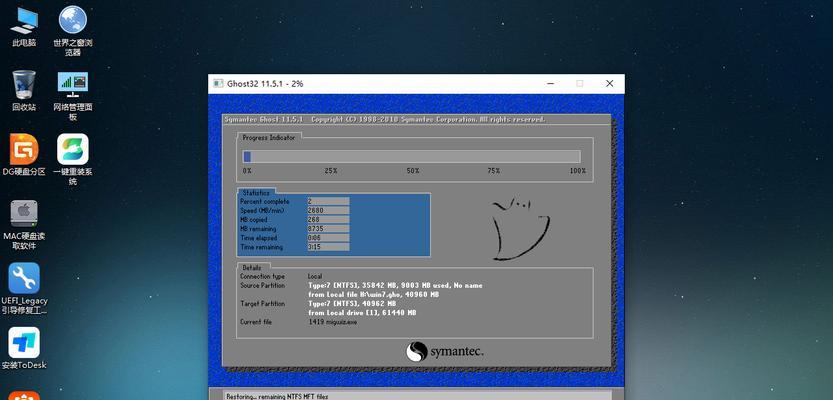
Task: Click the Details panel heading
Action: coord(252,268)
